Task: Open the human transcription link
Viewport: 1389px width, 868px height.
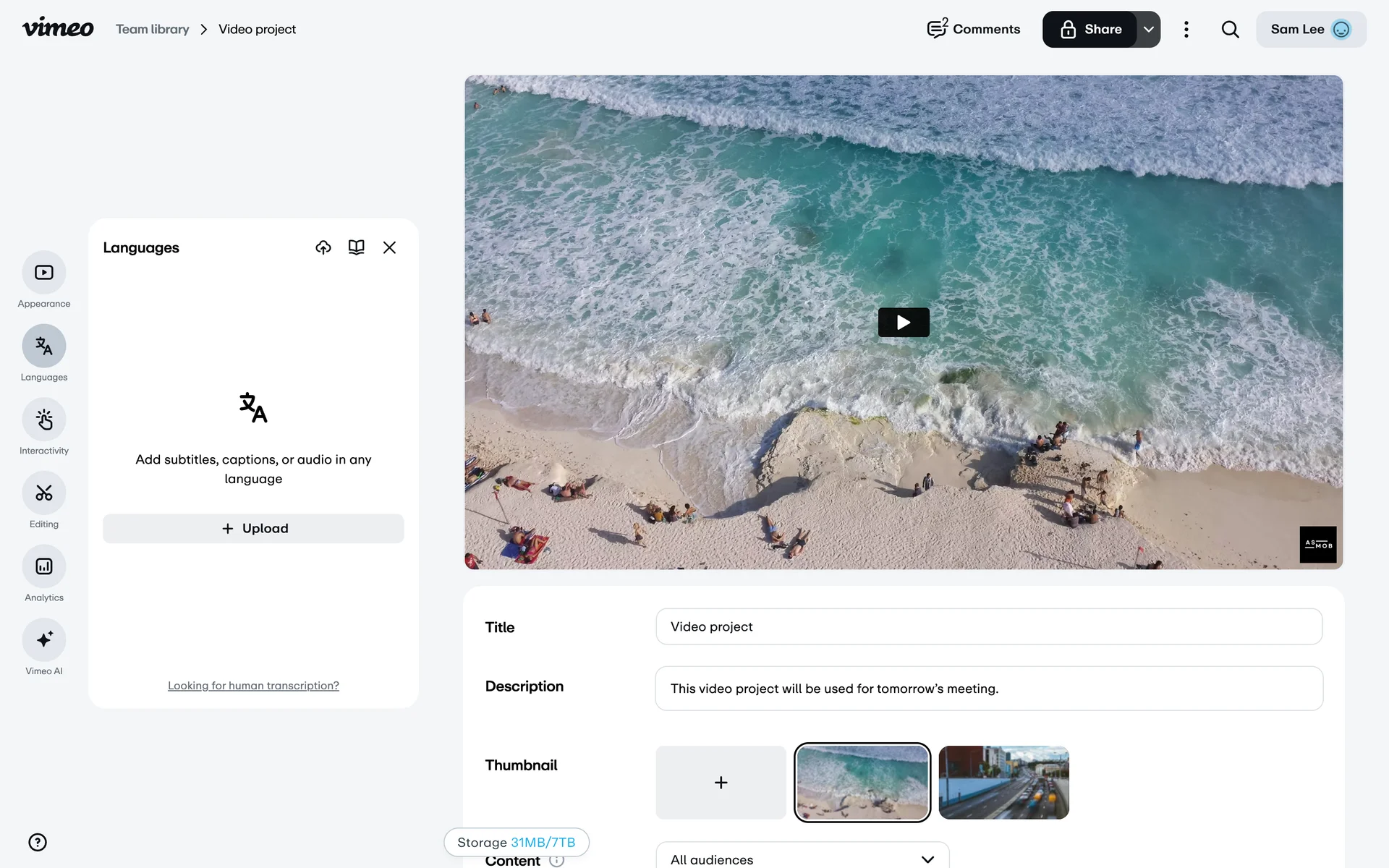Action: pos(253,686)
